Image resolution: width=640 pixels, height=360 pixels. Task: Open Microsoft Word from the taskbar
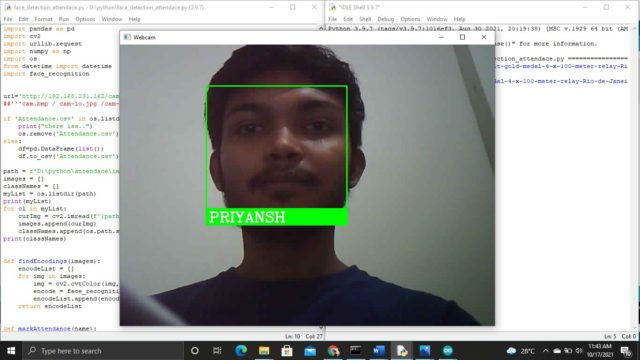pos(378,351)
